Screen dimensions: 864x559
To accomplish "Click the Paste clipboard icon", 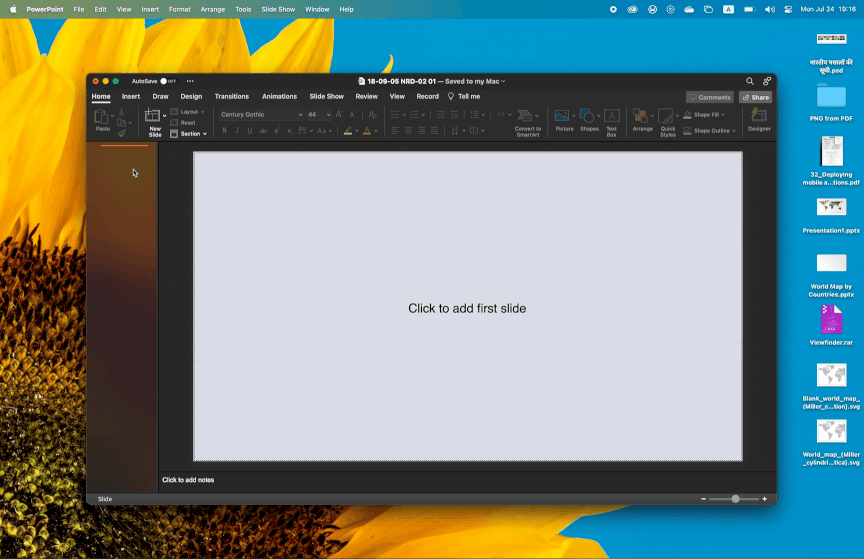I will coord(101,117).
